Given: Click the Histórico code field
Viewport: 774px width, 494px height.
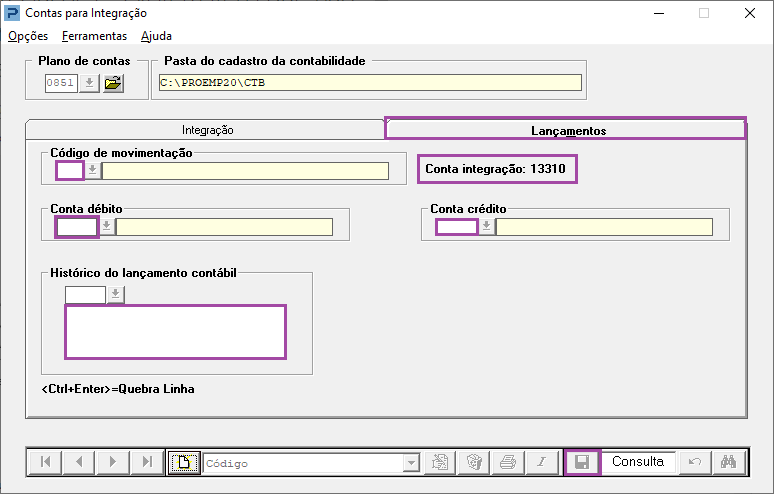Looking at the screenshot, I should pyautogui.click(x=85, y=295).
